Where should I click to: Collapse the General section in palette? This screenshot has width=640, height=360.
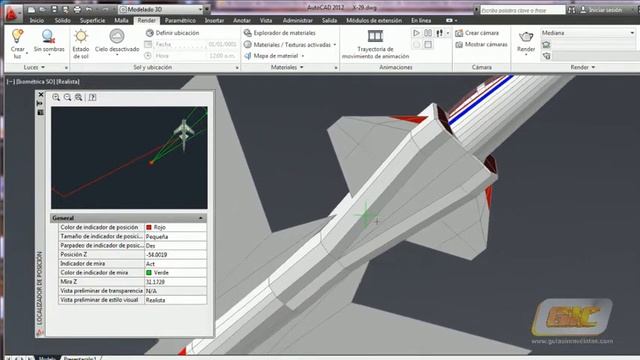[200, 218]
